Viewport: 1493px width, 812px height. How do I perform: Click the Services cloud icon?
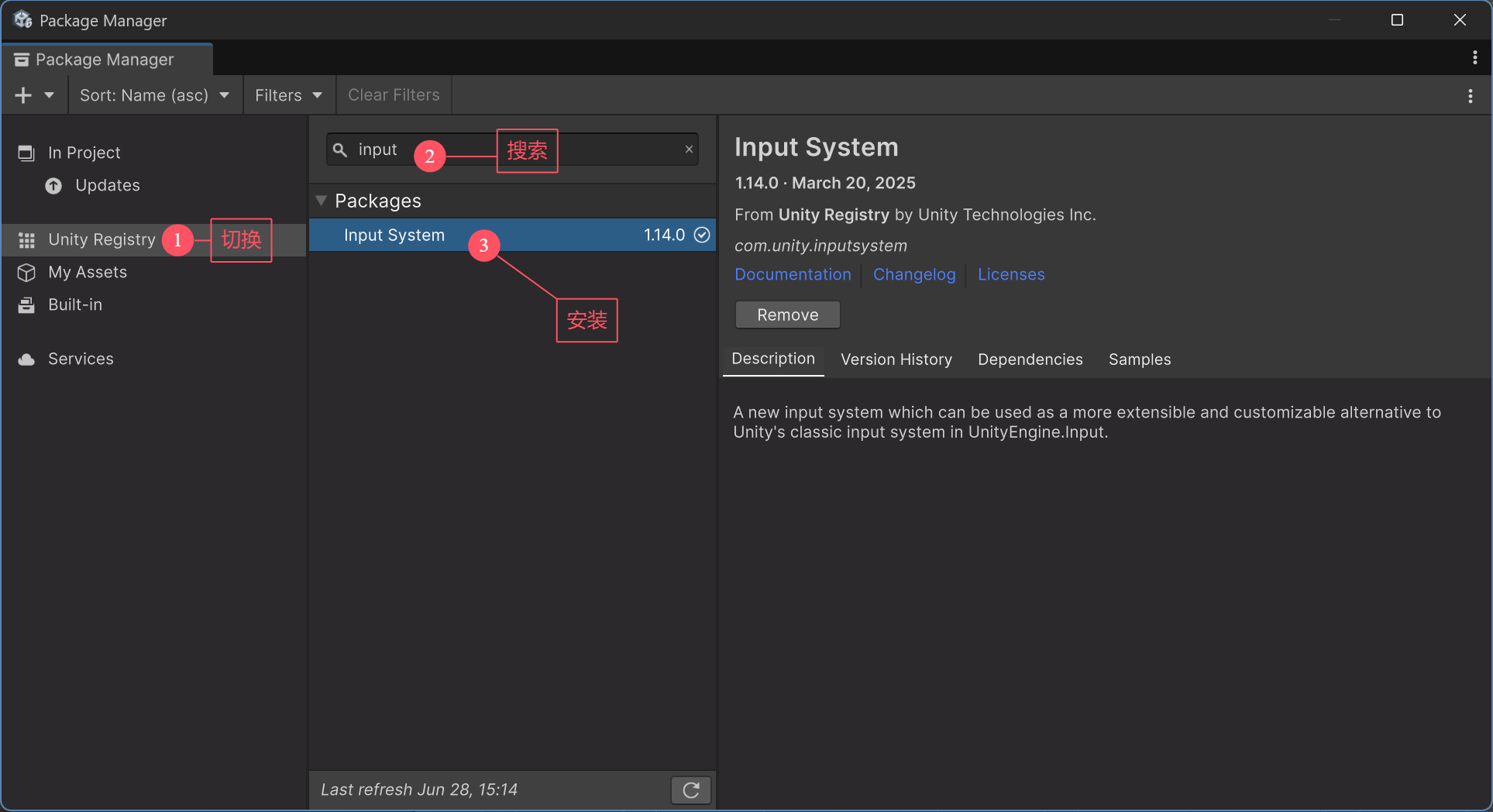point(26,360)
